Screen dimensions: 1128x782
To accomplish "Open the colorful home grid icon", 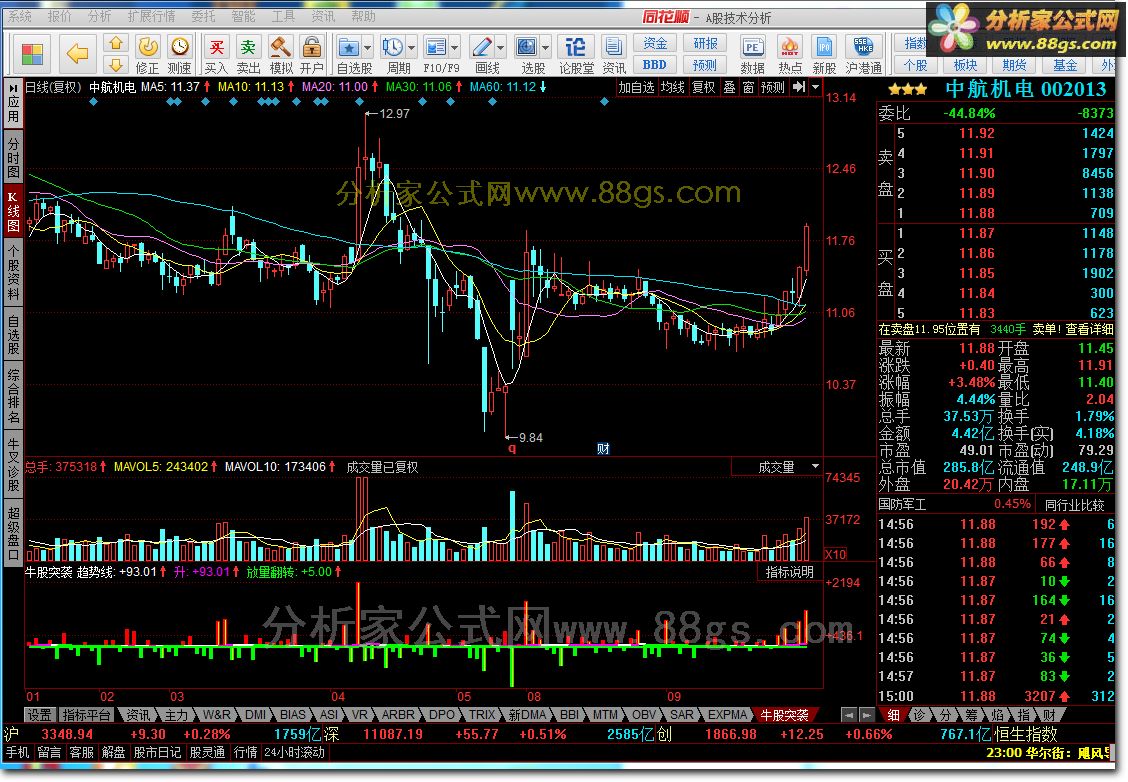I will pyautogui.click(x=32, y=54).
